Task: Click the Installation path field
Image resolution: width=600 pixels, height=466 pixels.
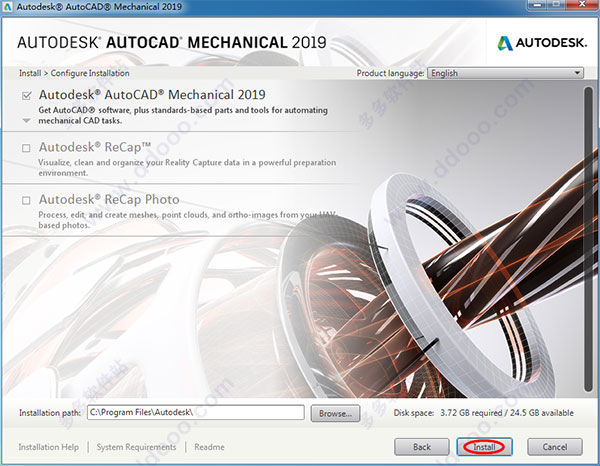Action: click(196, 412)
